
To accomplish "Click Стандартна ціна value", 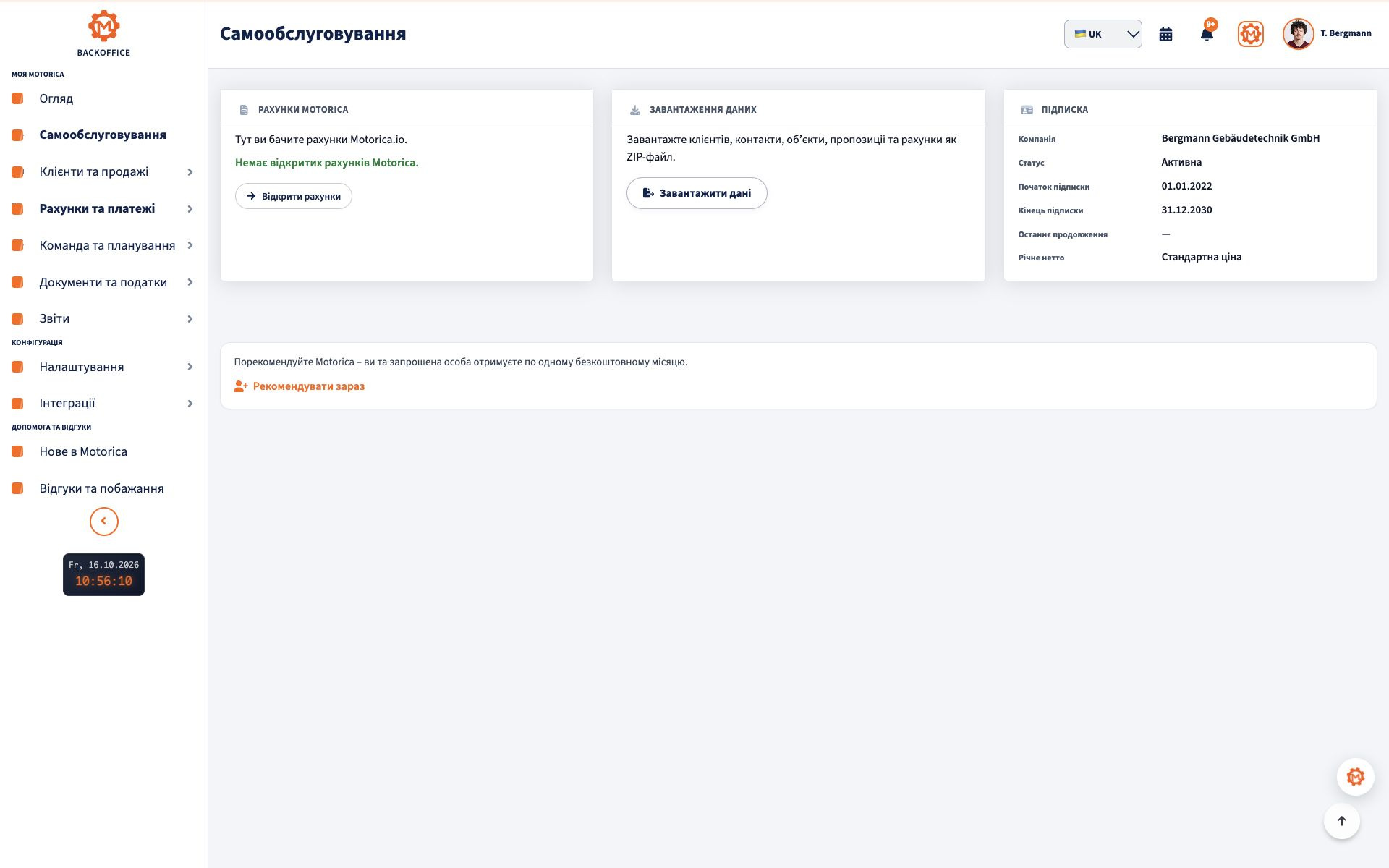I will tap(1201, 257).
